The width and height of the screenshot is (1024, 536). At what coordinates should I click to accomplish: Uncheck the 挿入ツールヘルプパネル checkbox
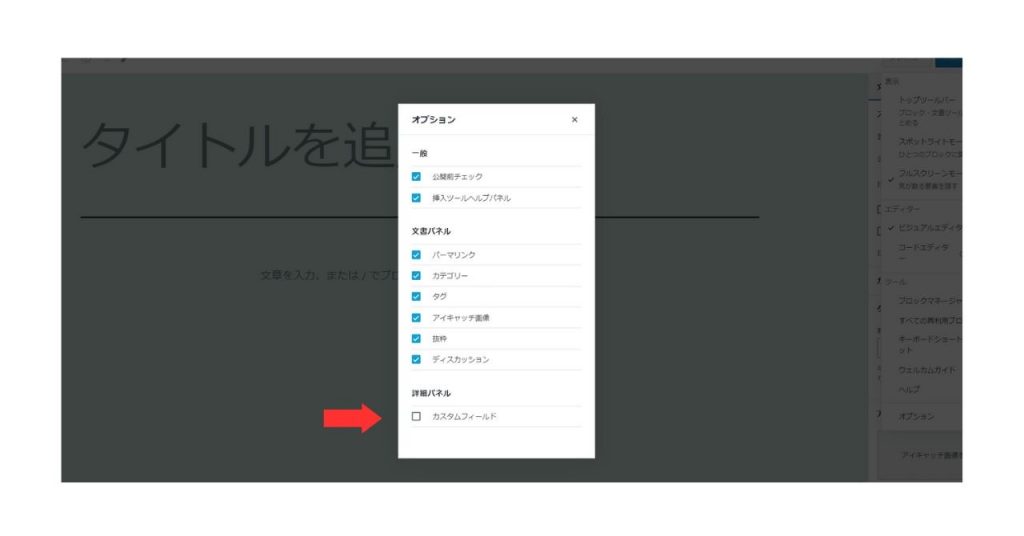click(416, 198)
